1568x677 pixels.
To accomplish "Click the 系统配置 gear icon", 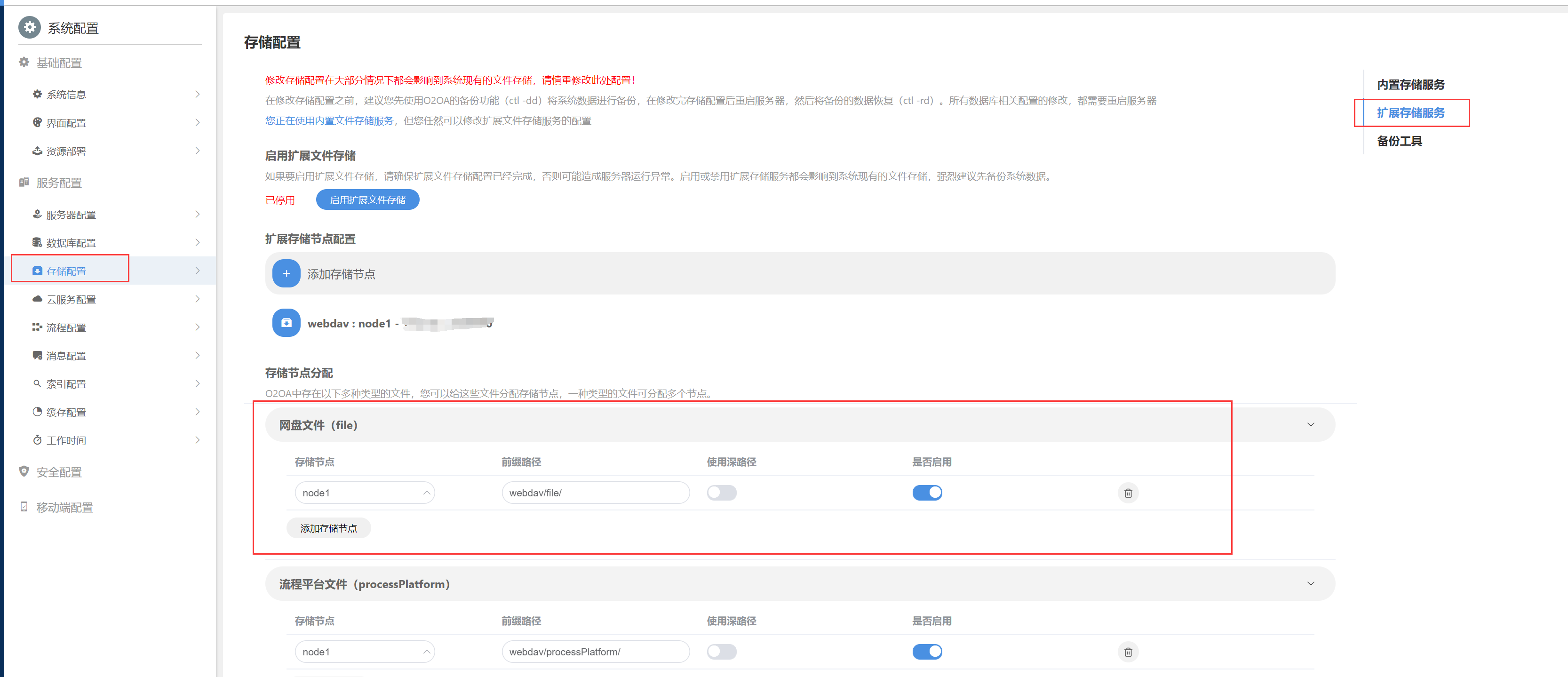I will pyautogui.click(x=29, y=27).
